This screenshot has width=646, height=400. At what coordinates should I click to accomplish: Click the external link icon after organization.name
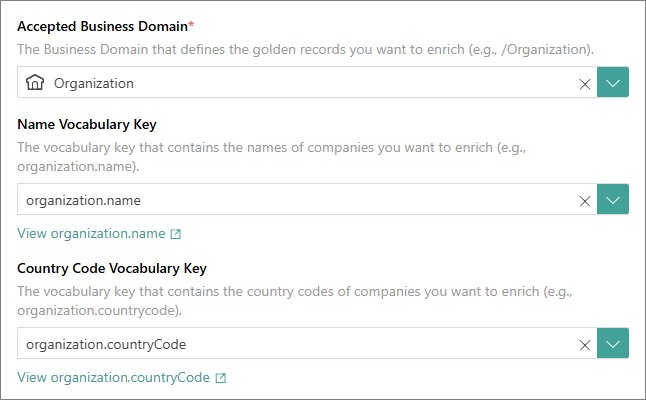coord(176,234)
